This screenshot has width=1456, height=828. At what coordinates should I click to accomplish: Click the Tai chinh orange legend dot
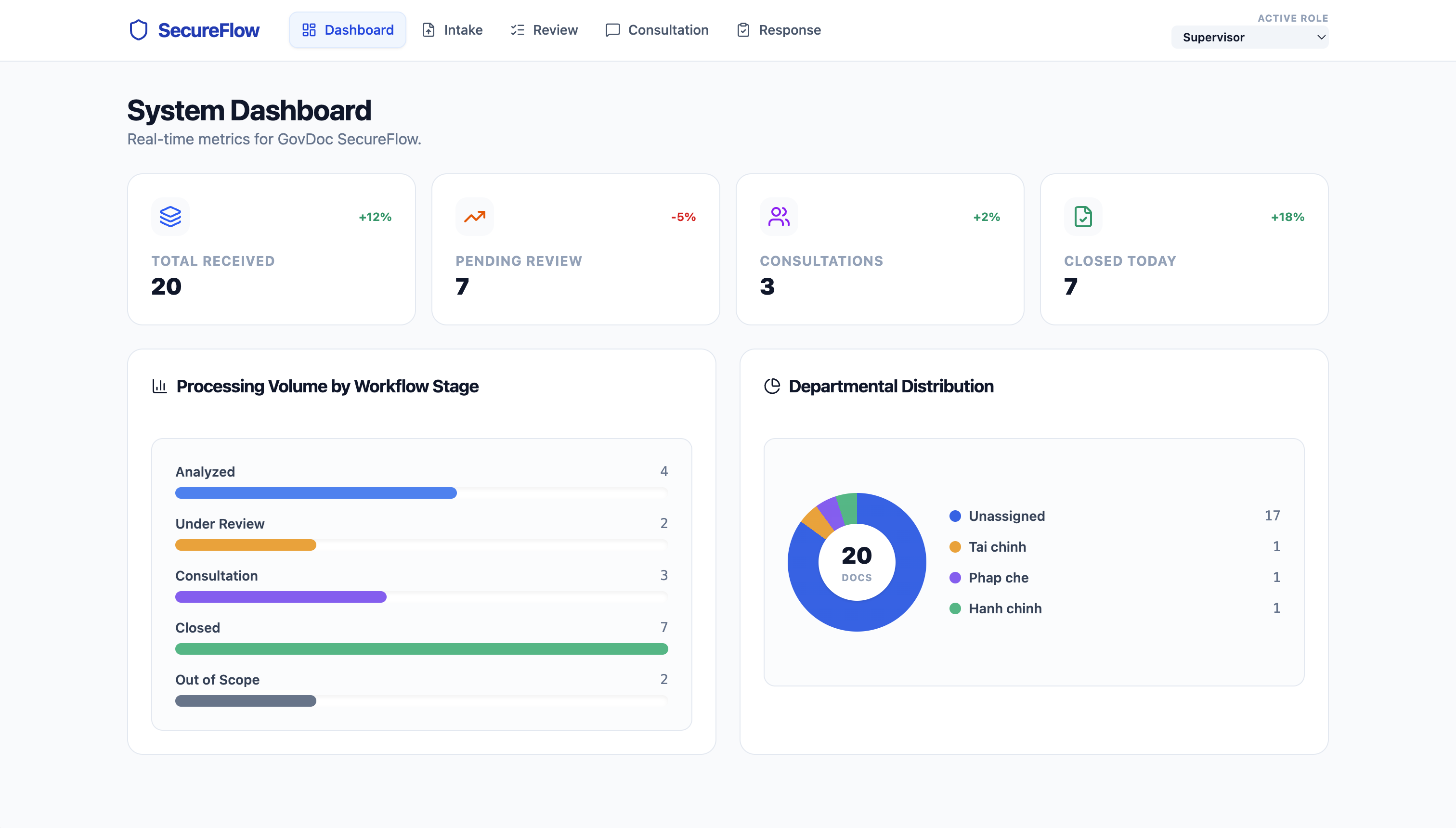click(955, 546)
